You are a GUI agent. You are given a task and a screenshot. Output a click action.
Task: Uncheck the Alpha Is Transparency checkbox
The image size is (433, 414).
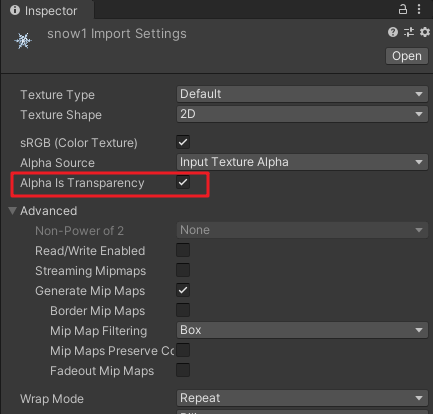point(183,182)
